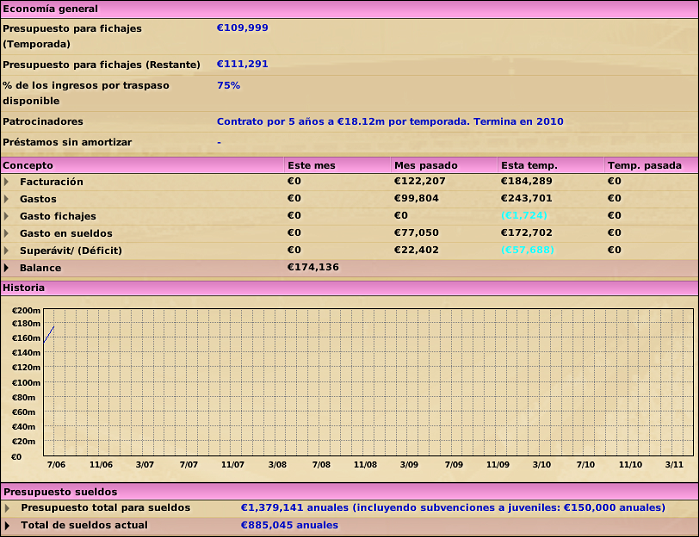Select the Facturación row label
The height and width of the screenshot is (537, 699).
(51, 182)
